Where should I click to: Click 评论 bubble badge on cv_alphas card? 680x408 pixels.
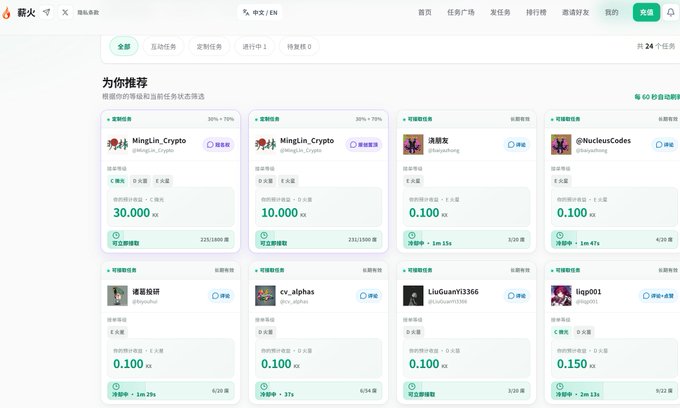tap(369, 296)
